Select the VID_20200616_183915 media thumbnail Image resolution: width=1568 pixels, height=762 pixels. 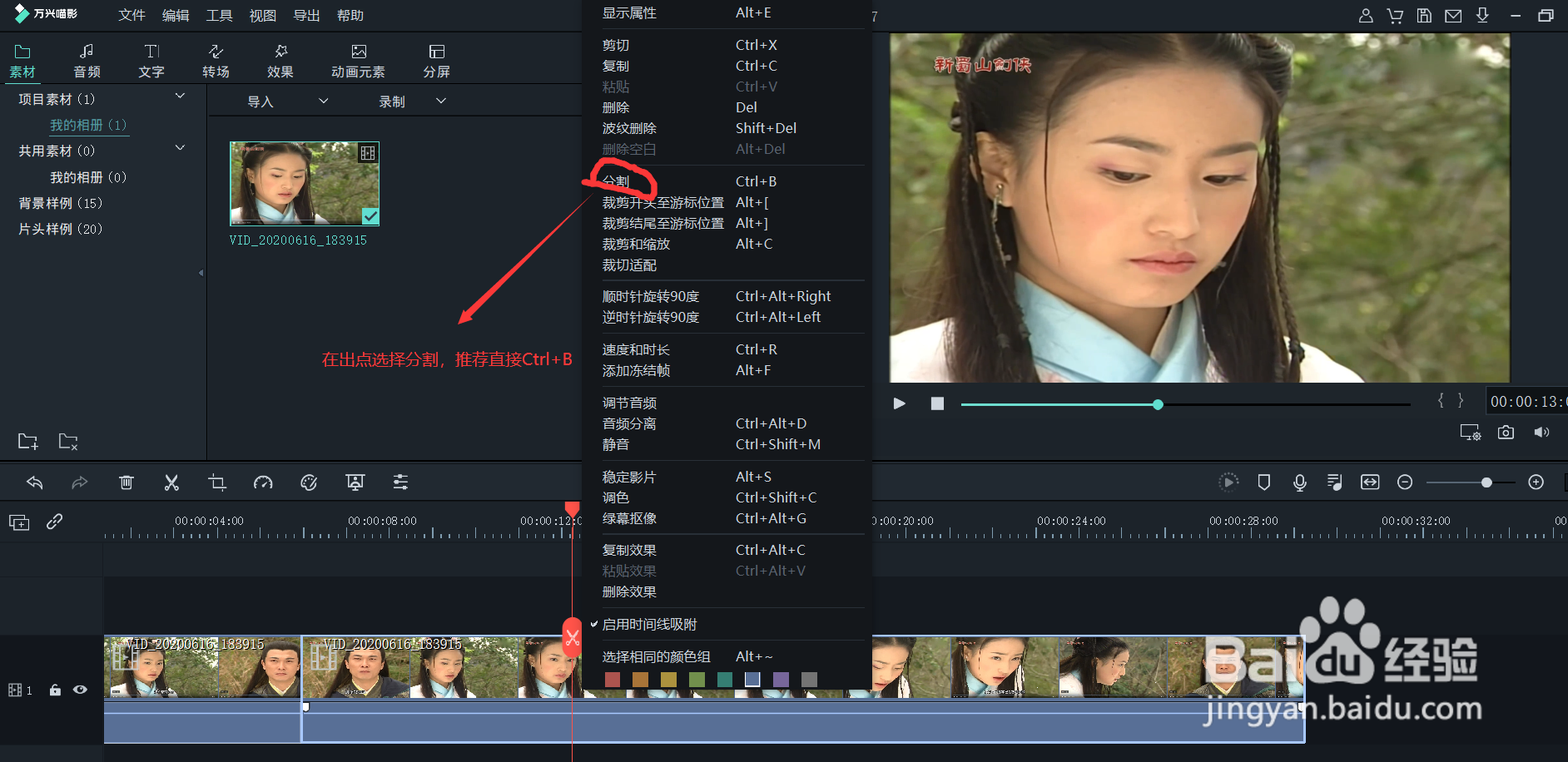tap(305, 184)
